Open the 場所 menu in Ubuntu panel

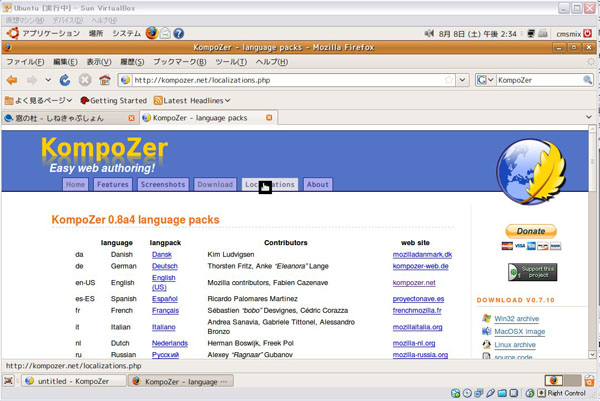click(x=96, y=34)
